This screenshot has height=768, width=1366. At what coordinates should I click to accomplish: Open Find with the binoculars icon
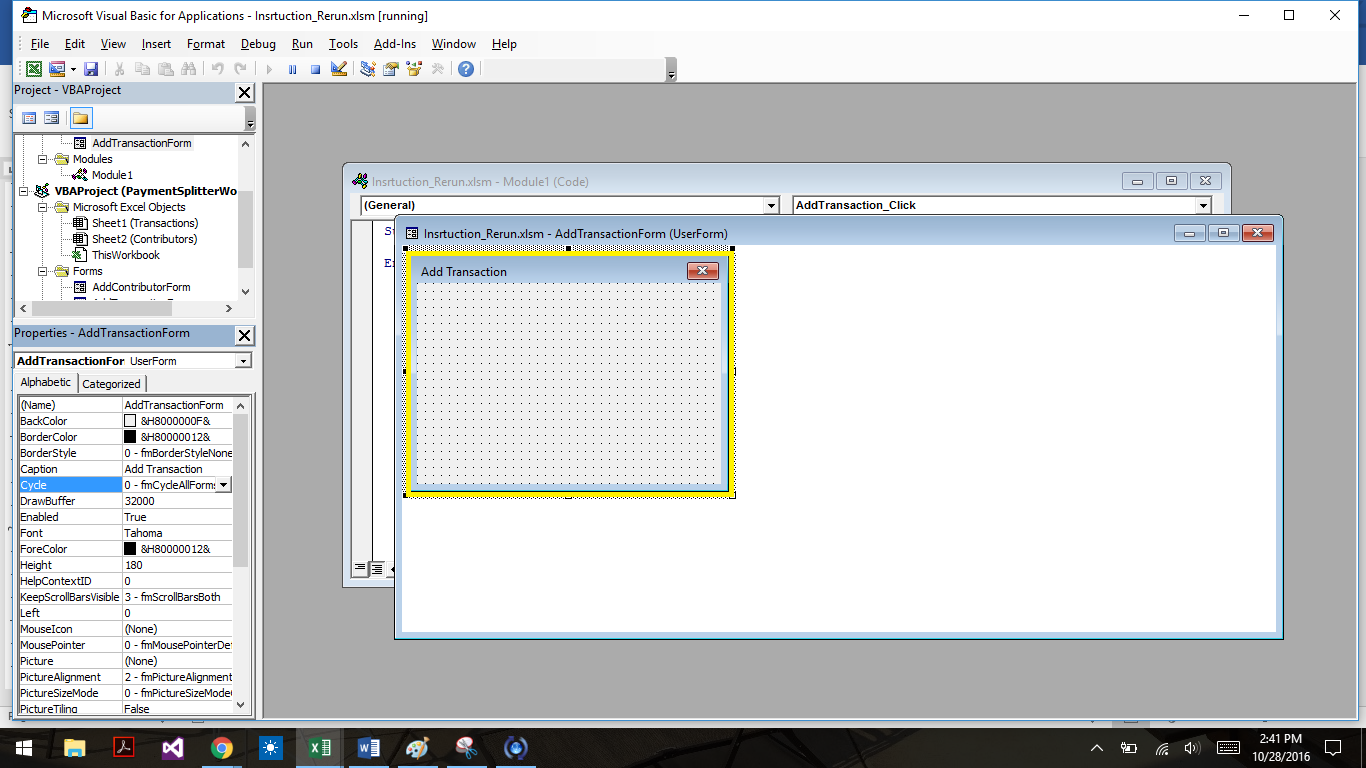pos(188,69)
